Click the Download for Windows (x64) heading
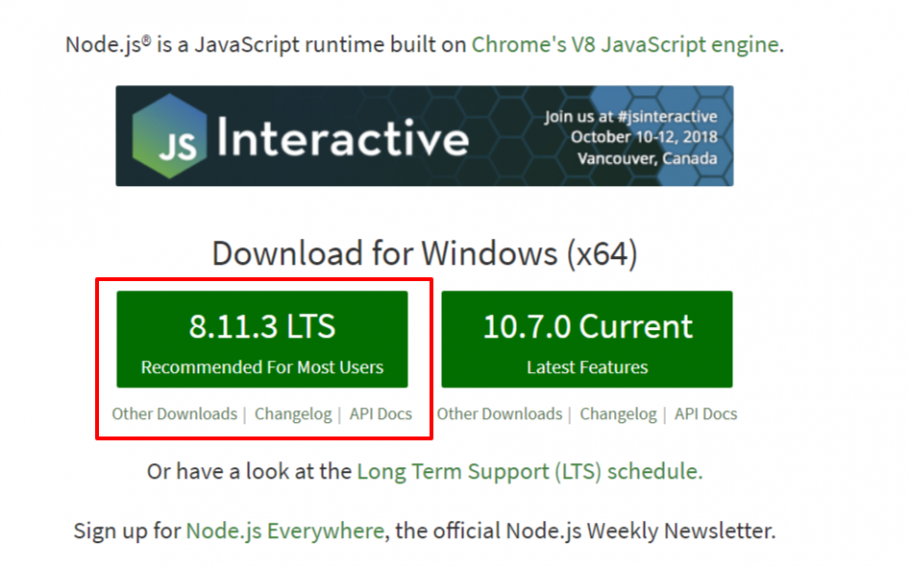This screenshot has width=910, height=566. pos(424,254)
